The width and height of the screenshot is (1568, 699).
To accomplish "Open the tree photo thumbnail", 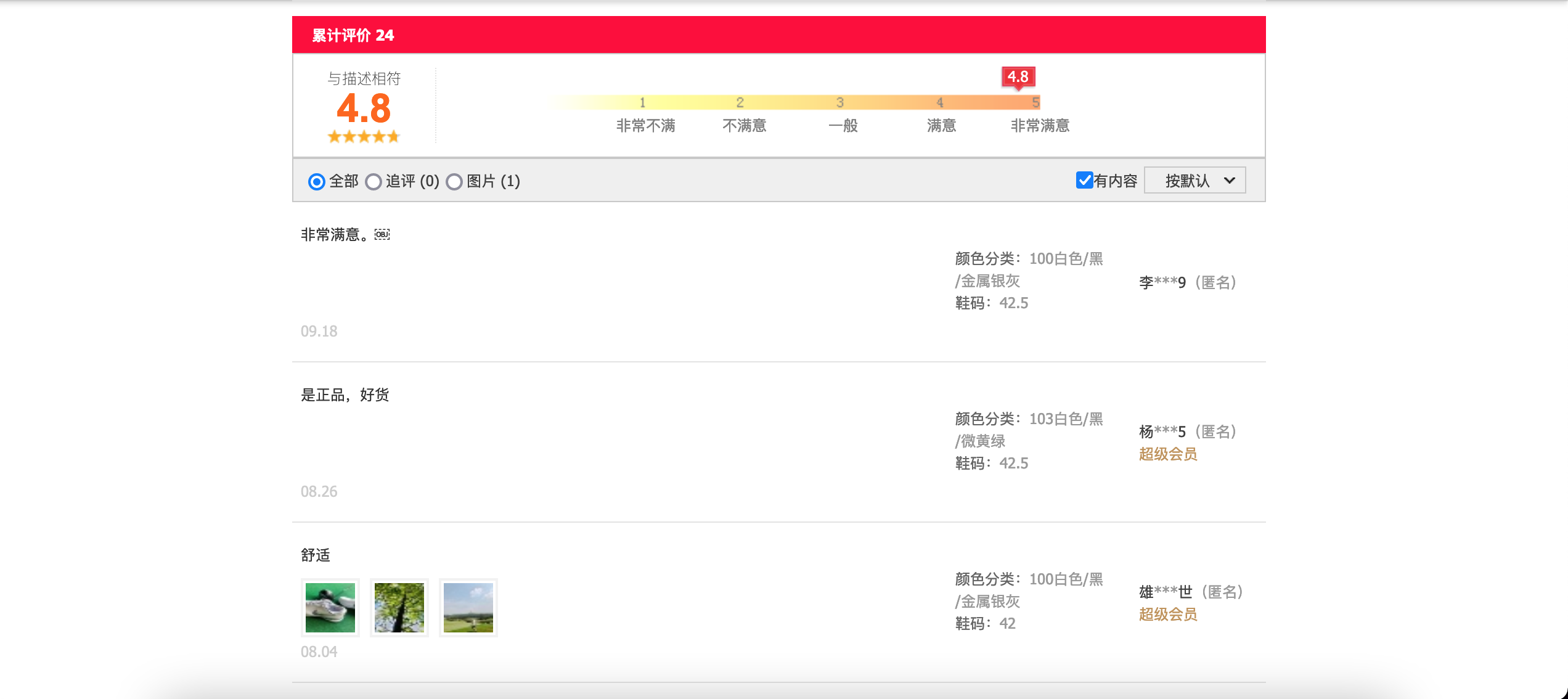I will pos(399,607).
